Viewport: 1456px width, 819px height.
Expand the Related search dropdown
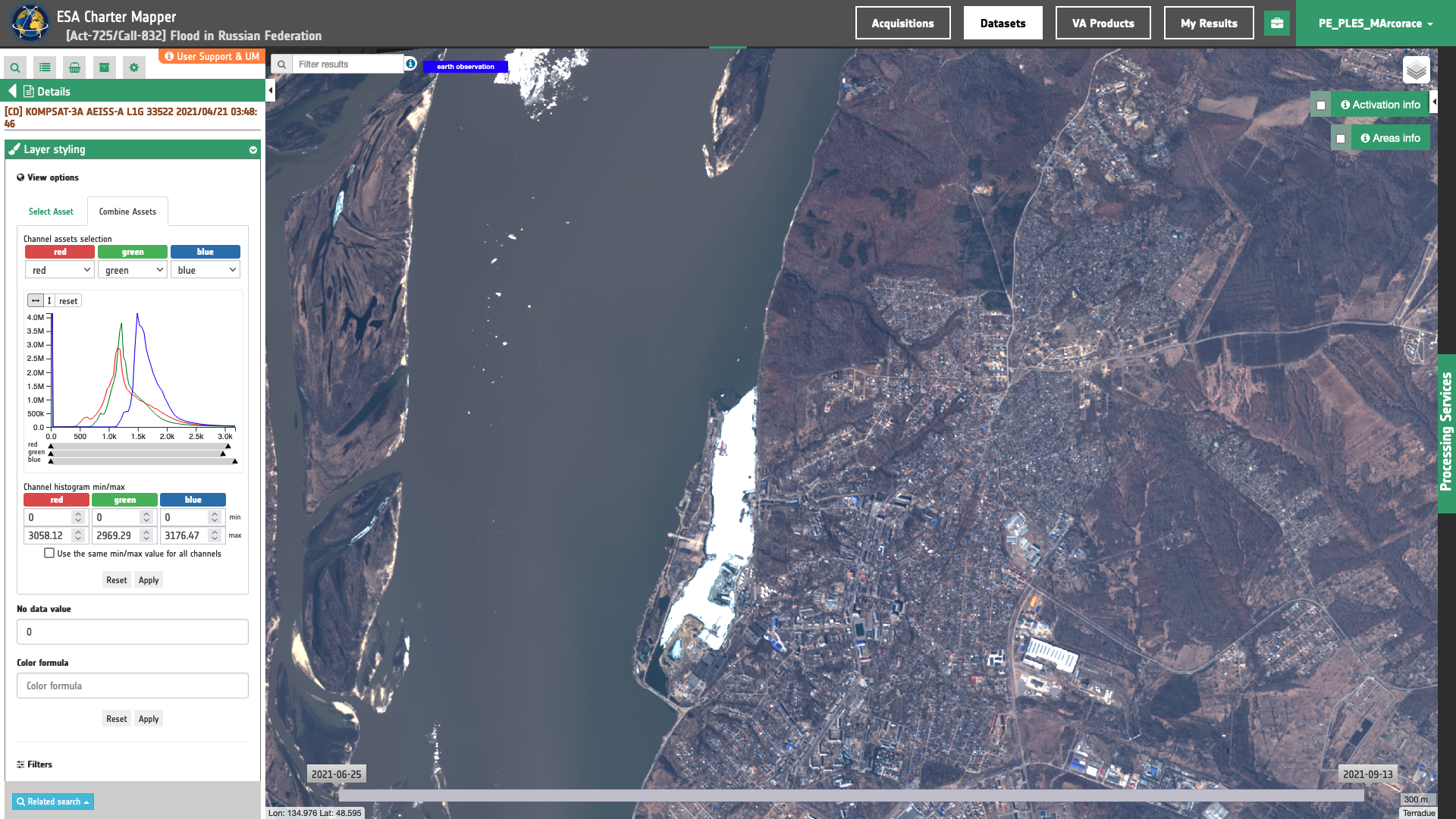tap(53, 802)
